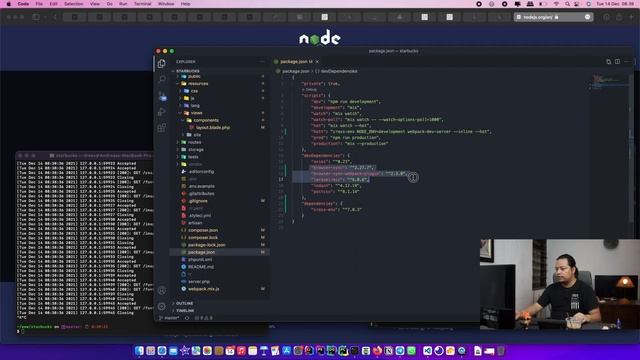
Task: Open the Extensions view in activity bar
Action: click(x=162, y=128)
